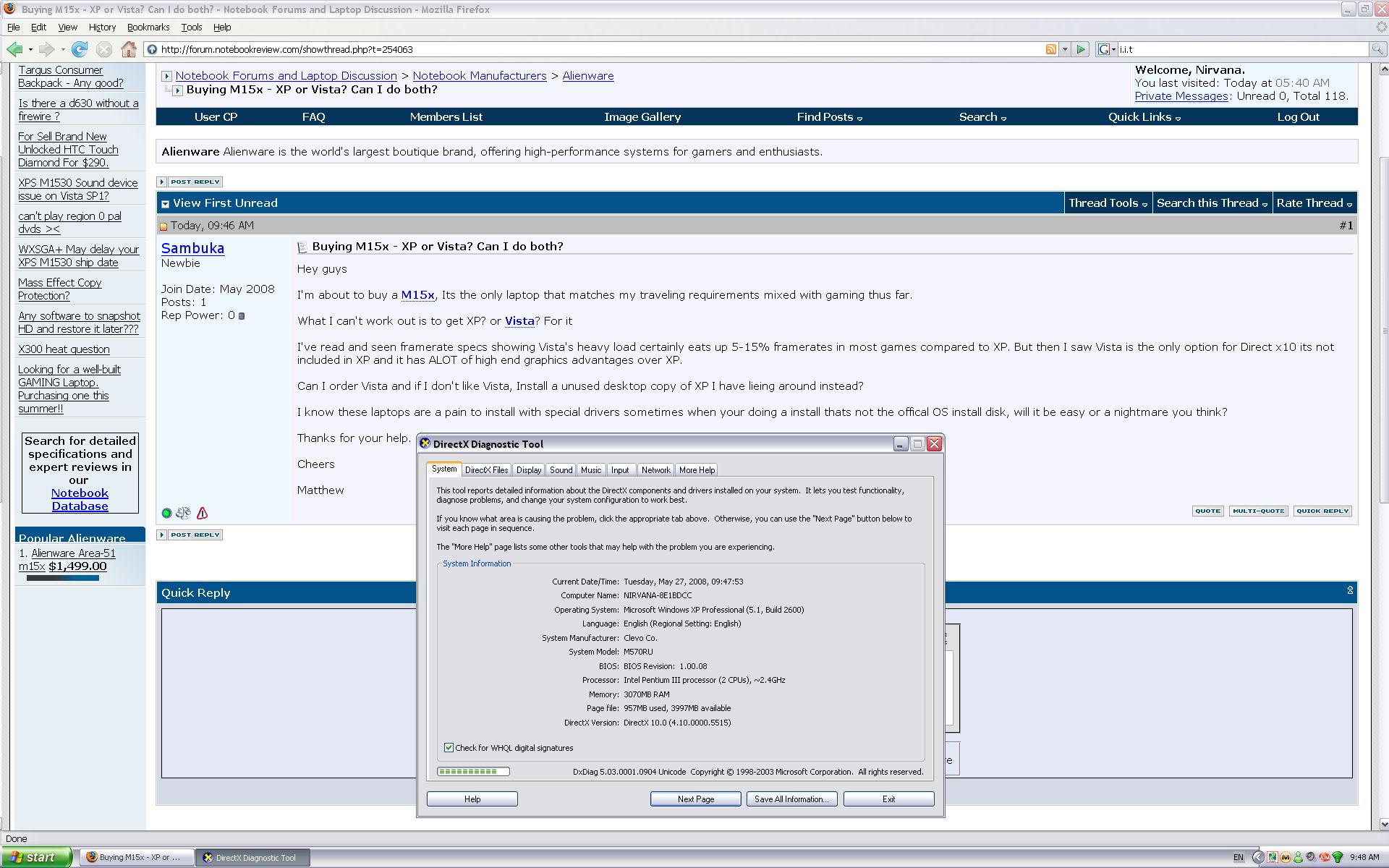
Task: Switch to the DirectX Files tab
Action: tap(486, 470)
